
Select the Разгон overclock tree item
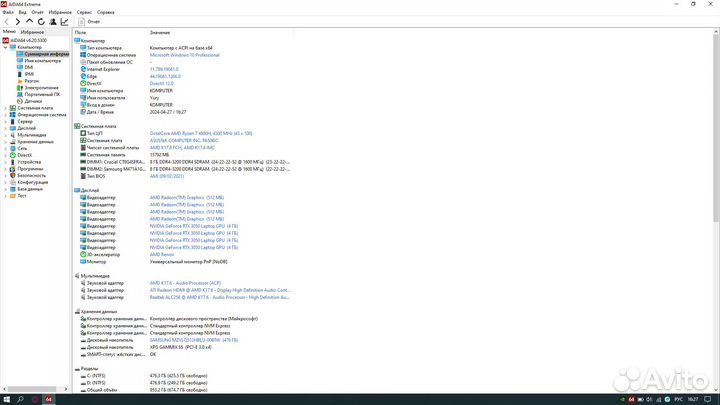point(33,81)
